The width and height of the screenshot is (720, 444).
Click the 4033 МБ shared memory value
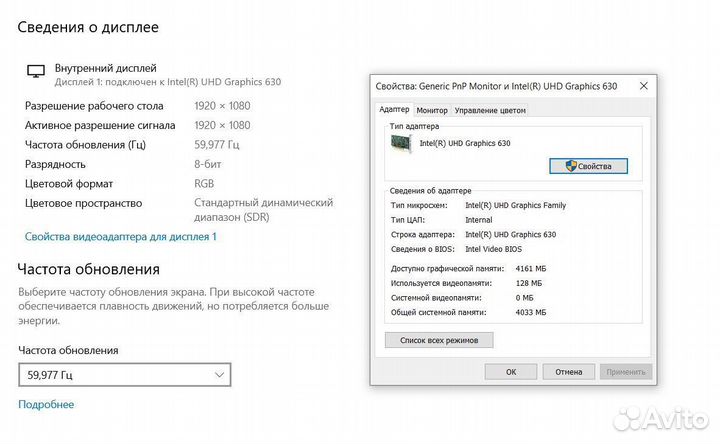coord(531,313)
